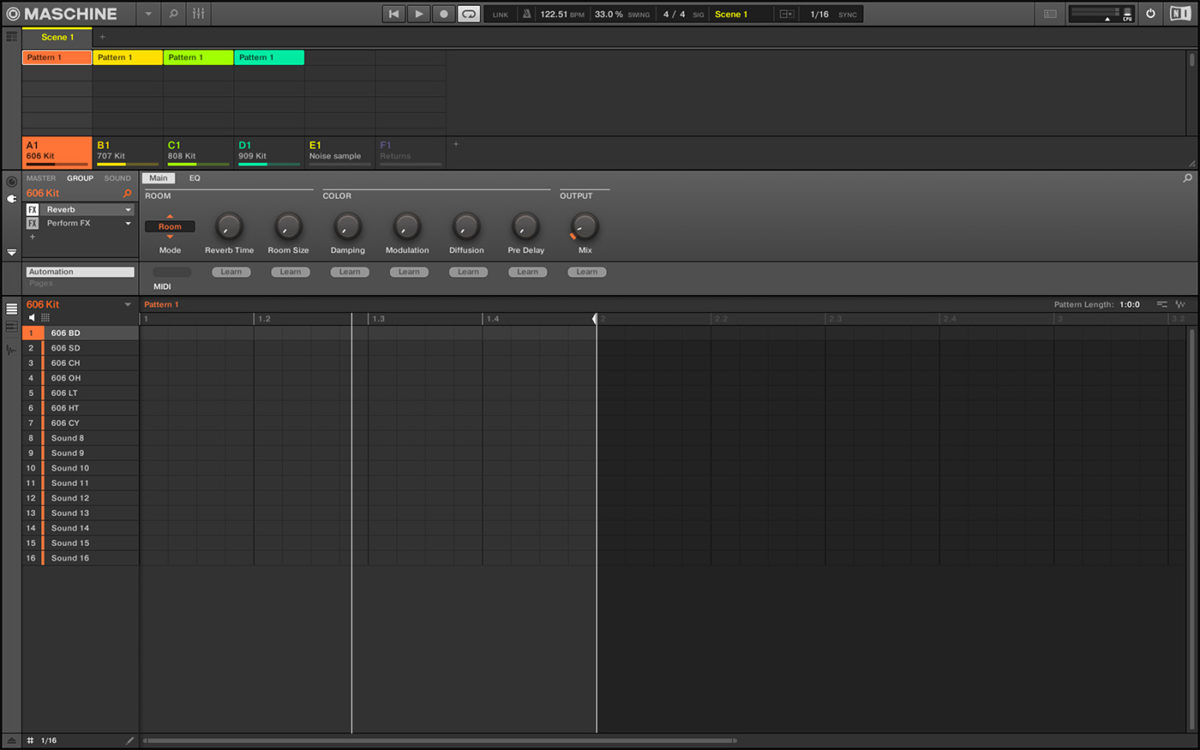Select the orange Pattern 1 block
The image size is (1200, 750).
tap(57, 58)
